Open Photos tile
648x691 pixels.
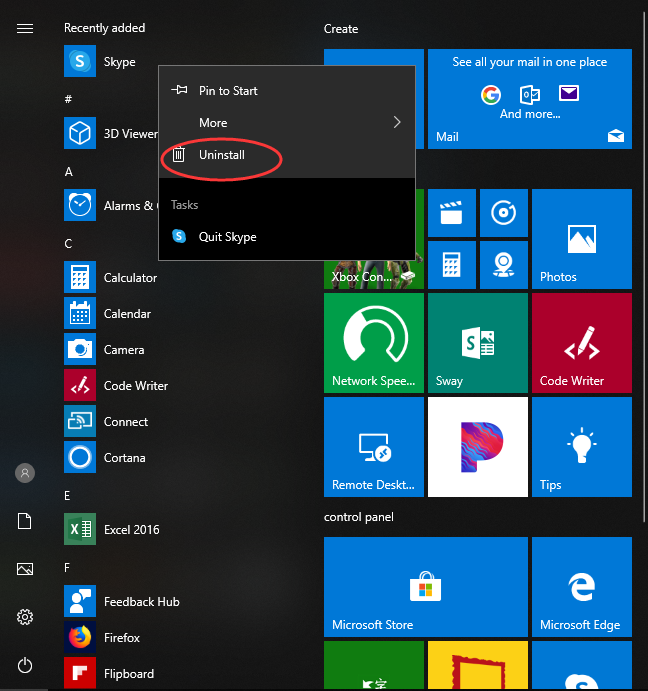[582, 239]
